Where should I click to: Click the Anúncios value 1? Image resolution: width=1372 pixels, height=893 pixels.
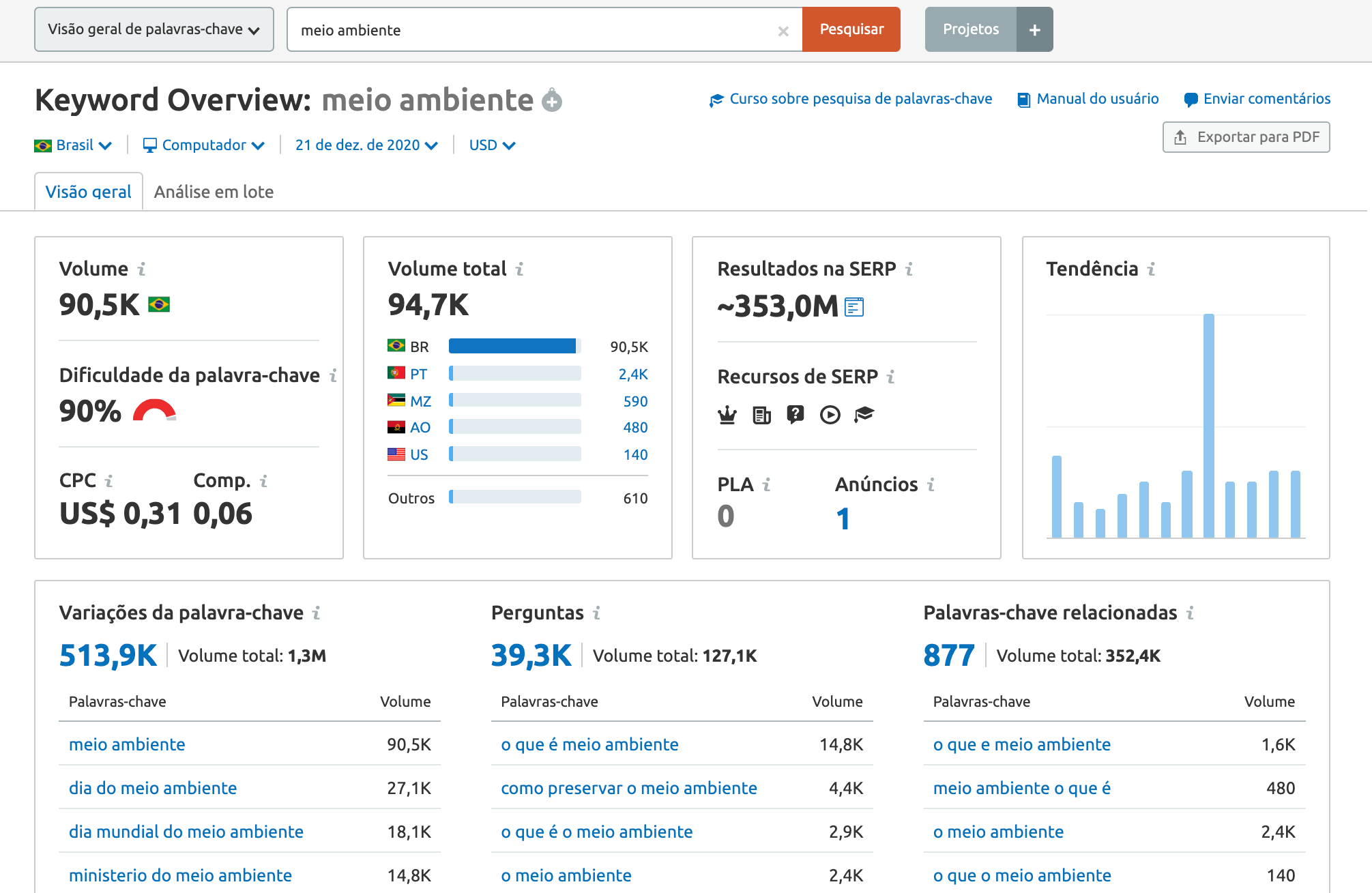click(843, 518)
